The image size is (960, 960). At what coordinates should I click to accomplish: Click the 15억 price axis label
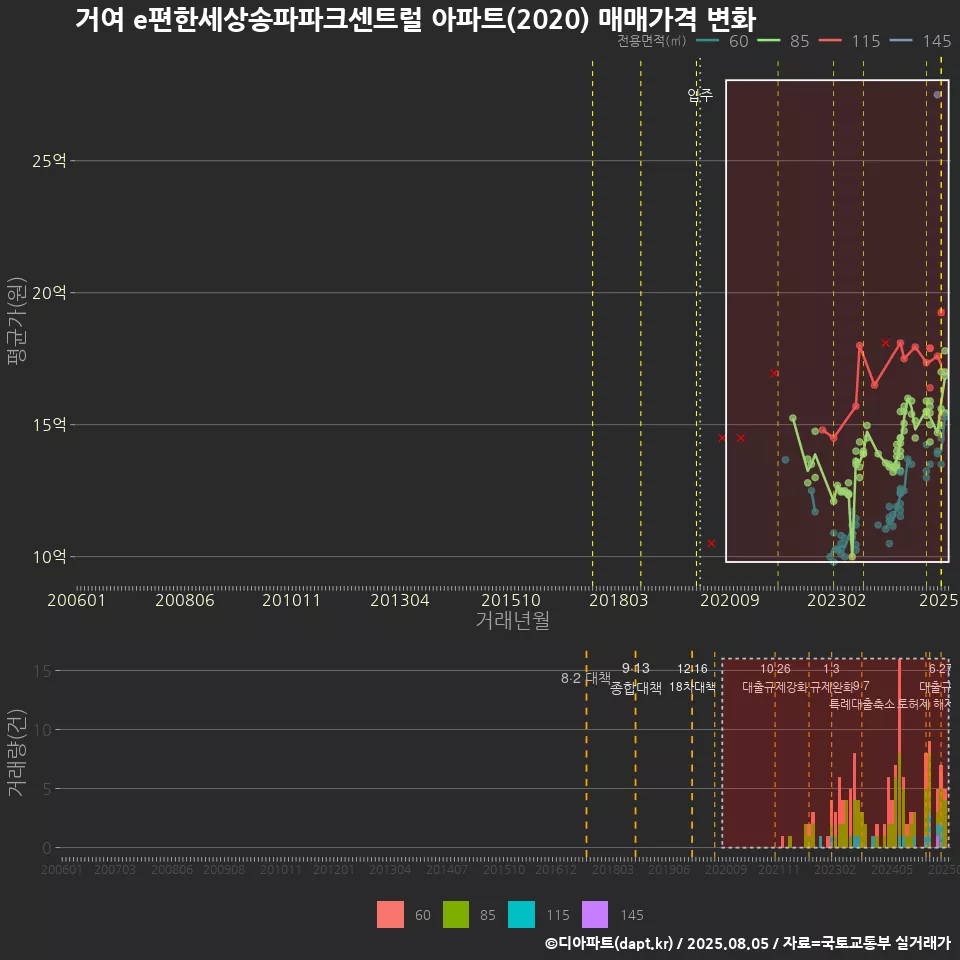[x=49, y=425]
